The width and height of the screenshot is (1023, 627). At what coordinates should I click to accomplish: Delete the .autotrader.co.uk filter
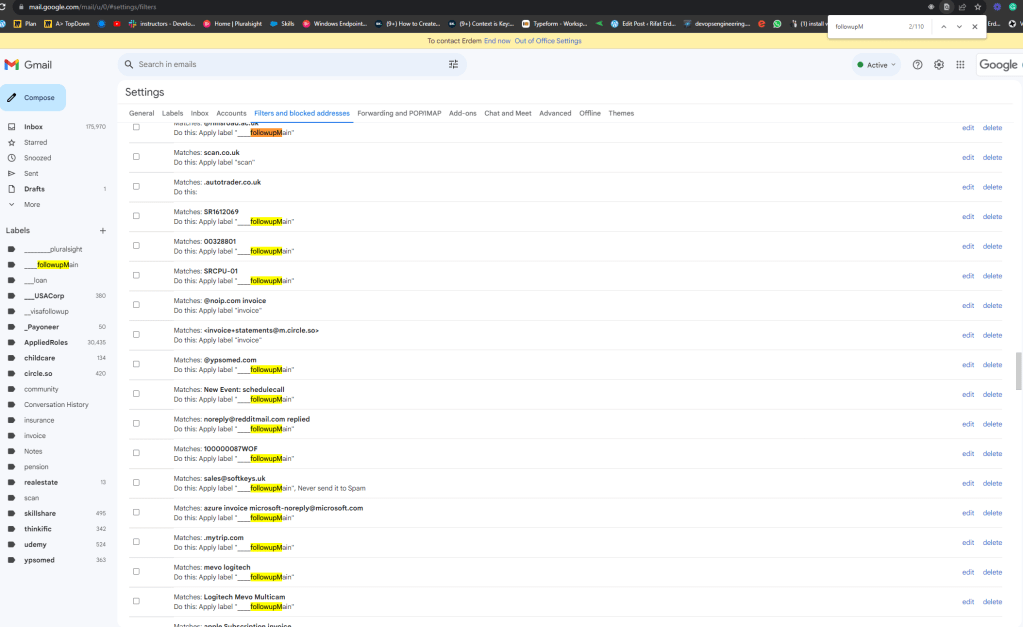(x=992, y=187)
